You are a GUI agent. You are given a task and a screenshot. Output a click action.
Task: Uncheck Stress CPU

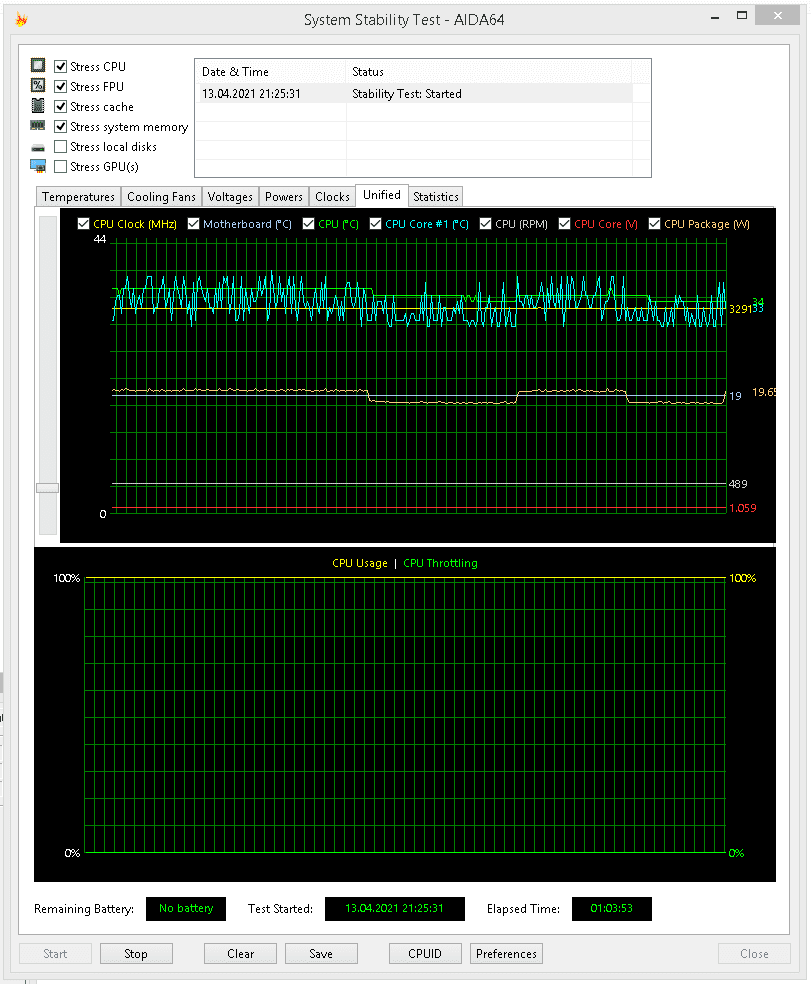click(61, 67)
